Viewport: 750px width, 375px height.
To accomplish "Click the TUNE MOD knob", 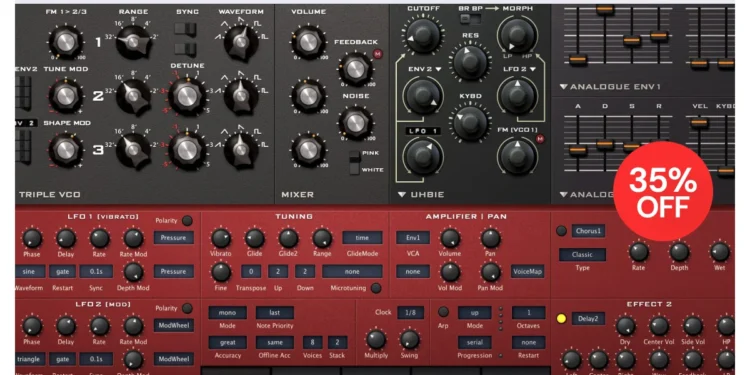I will pyautogui.click(x=65, y=96).
